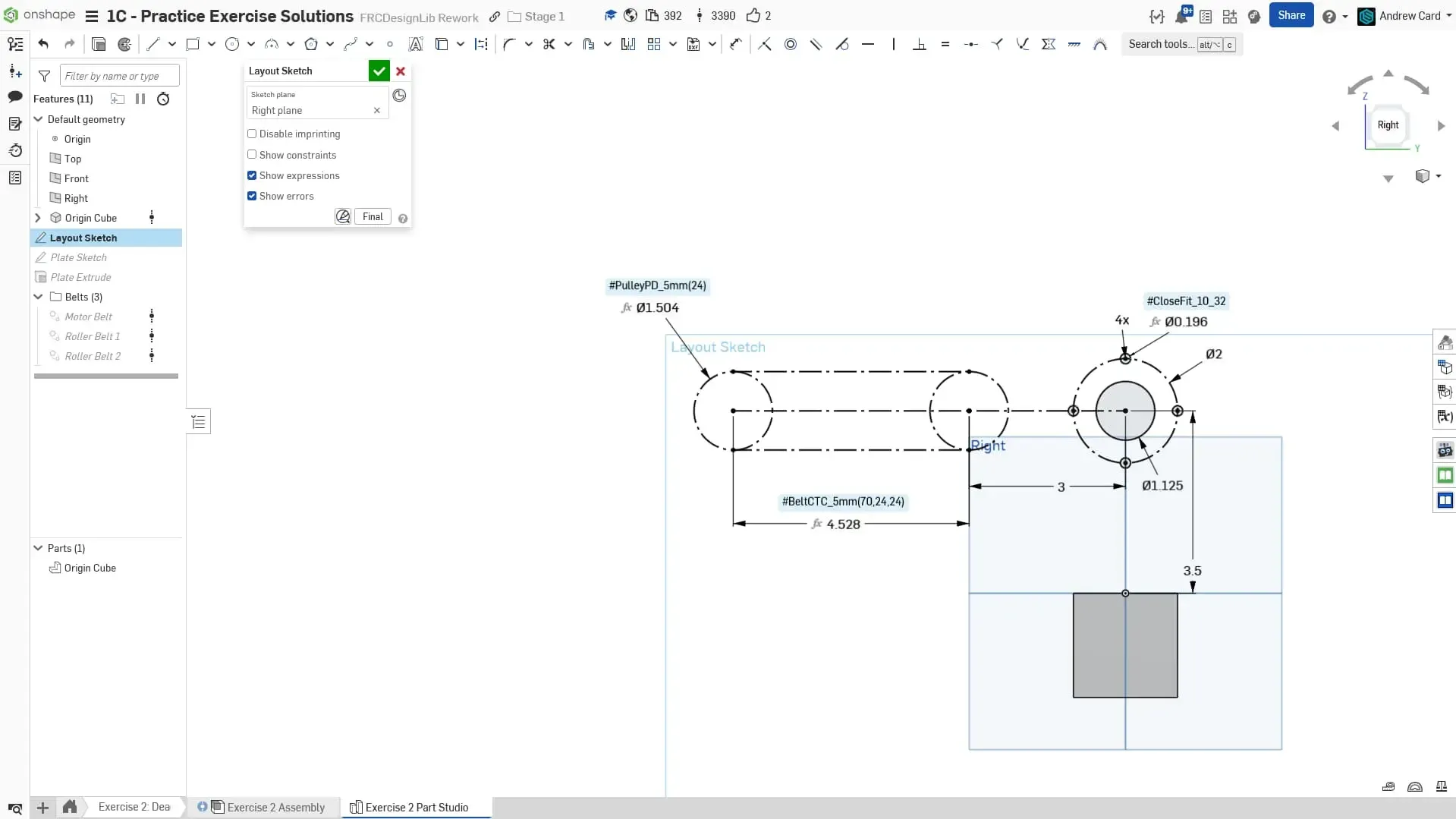Image resolution: width=1456 pixels, height=819 pixels.
Task: Click the Sketch fillet tool
Action: pyautogui.click(x=509, y=44)
